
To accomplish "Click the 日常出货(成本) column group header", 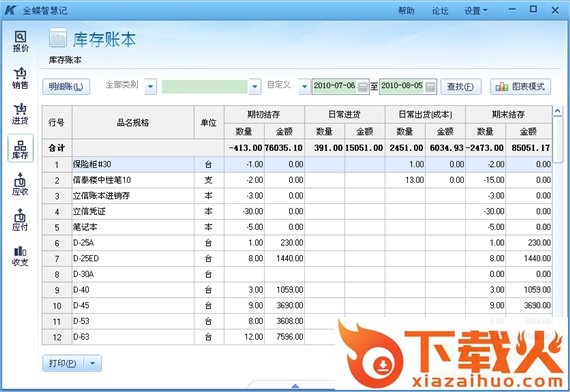I will [x=425, y=115].
